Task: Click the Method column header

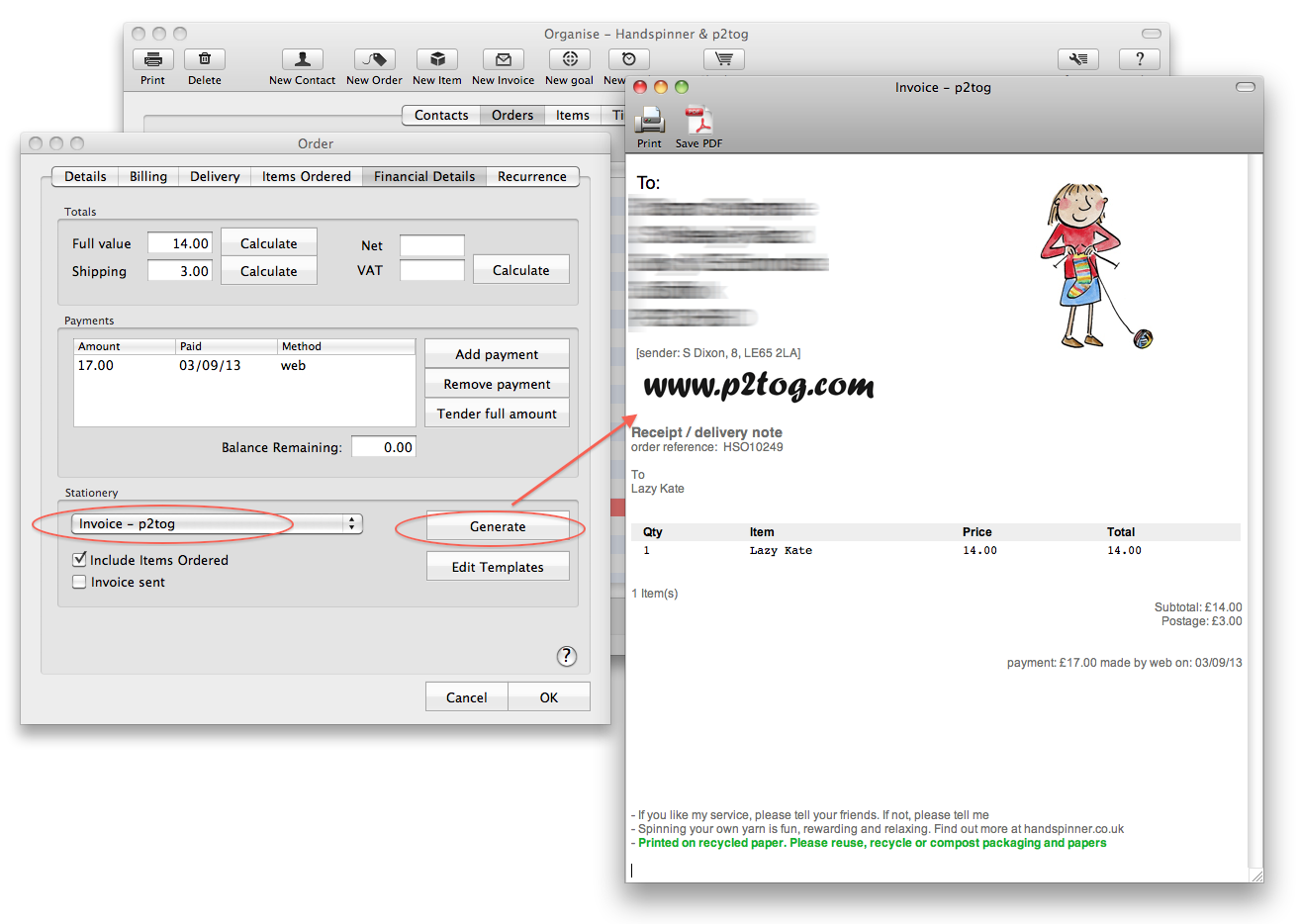Action: (346, 346)
